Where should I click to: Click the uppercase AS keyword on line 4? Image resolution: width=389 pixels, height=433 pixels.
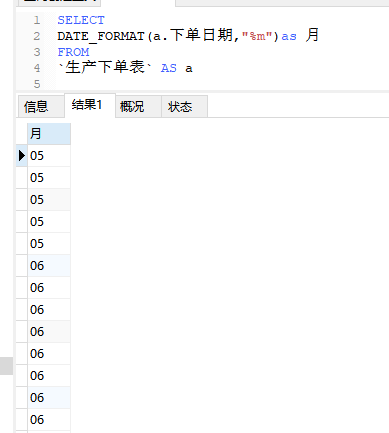[169, 68]
